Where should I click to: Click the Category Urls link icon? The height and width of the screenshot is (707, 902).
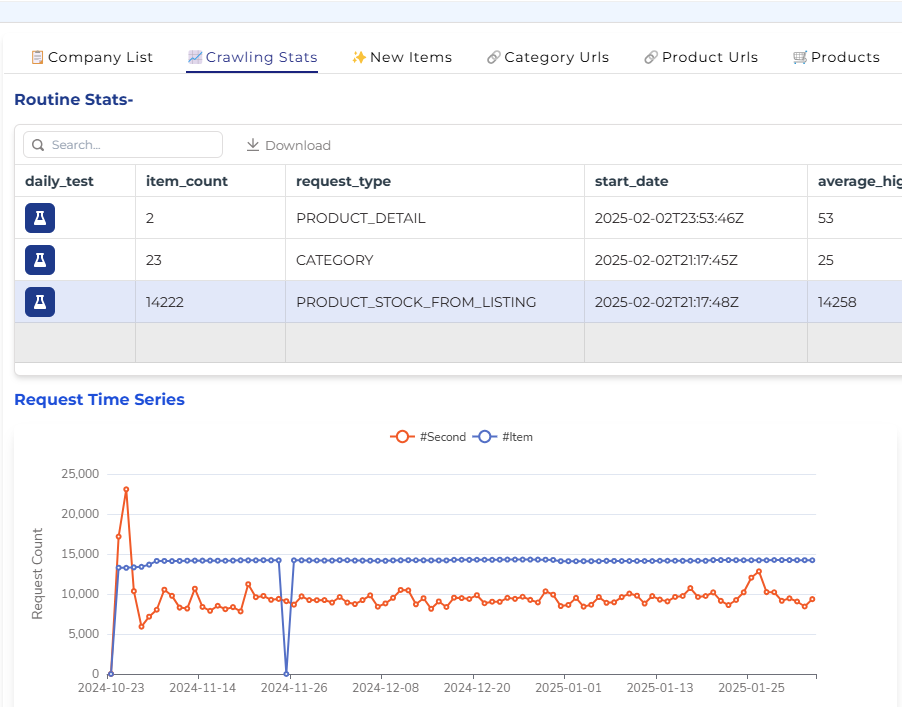493,57
